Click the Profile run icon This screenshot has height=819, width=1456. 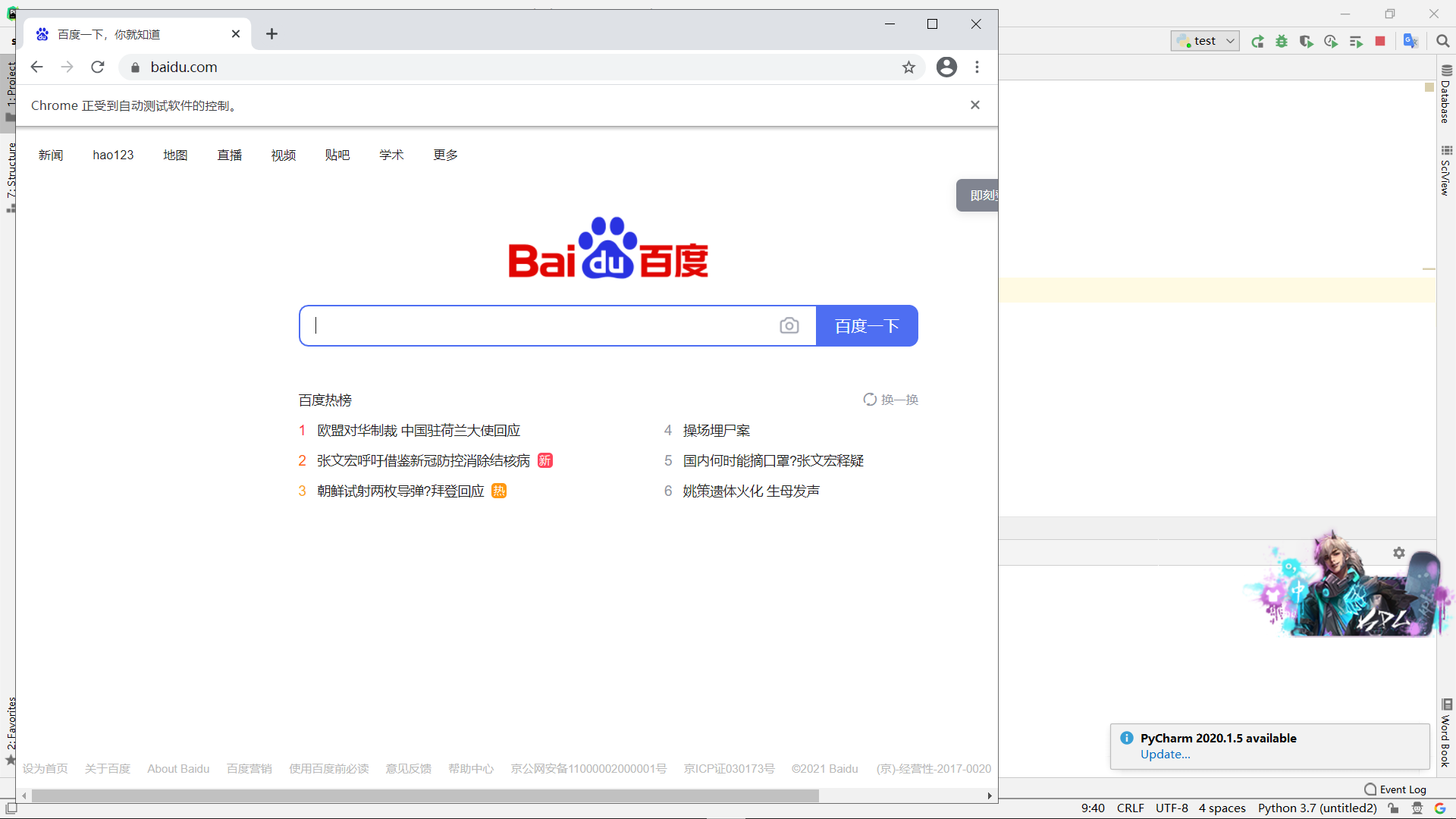click(x=1331, y=42)
